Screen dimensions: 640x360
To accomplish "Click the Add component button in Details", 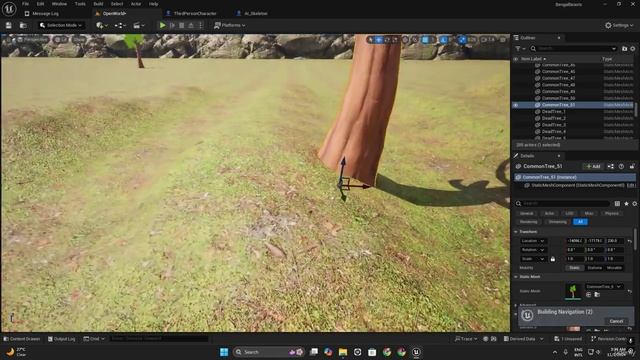I will [593, 166].
